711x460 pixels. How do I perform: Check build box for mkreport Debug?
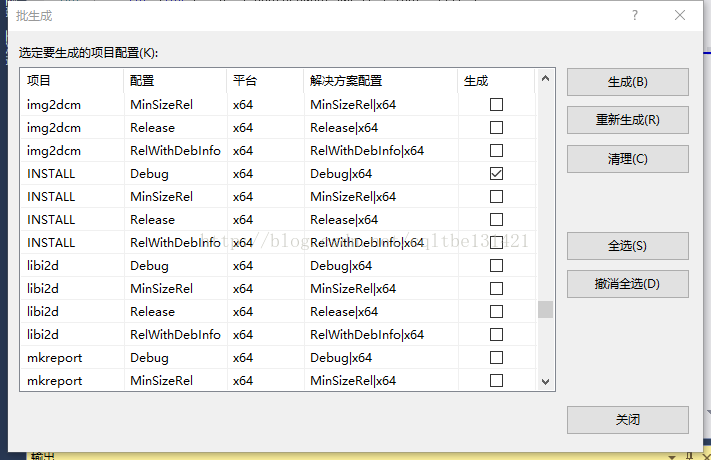pyautogui.click(x=497, y=357)
